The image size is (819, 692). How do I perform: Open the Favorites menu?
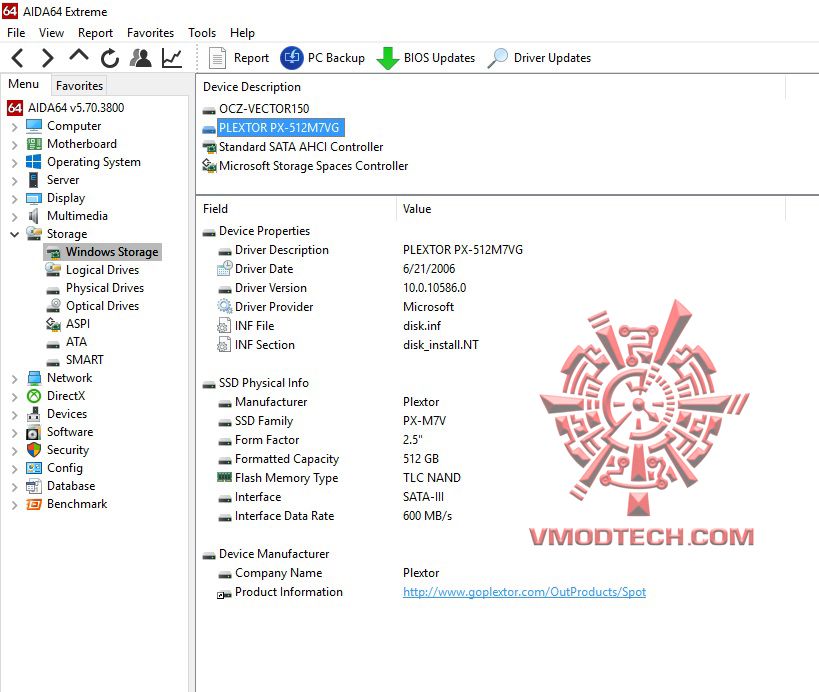coord(150,32)
